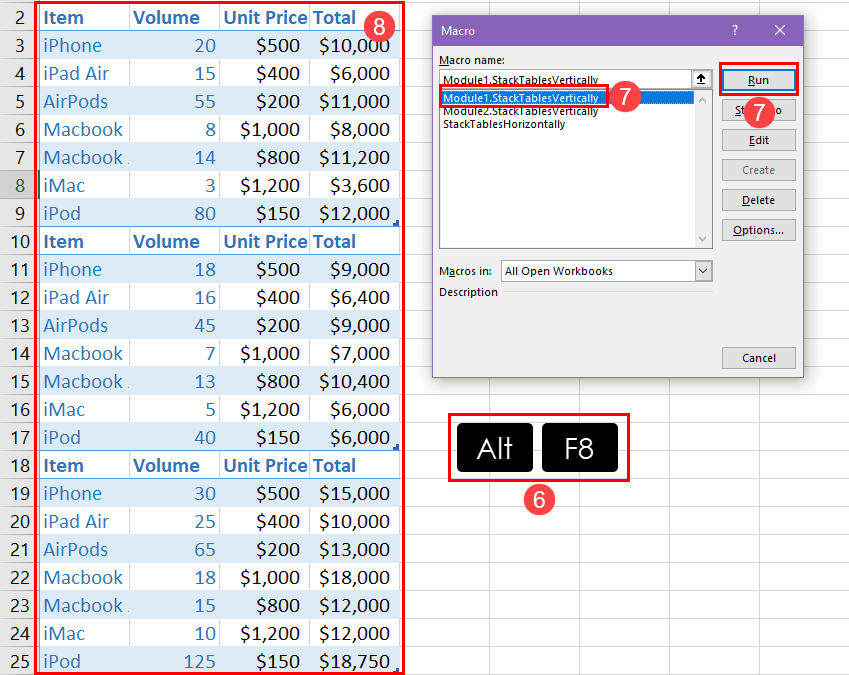Open the Macros in dropdown

(x=703, y=271)
